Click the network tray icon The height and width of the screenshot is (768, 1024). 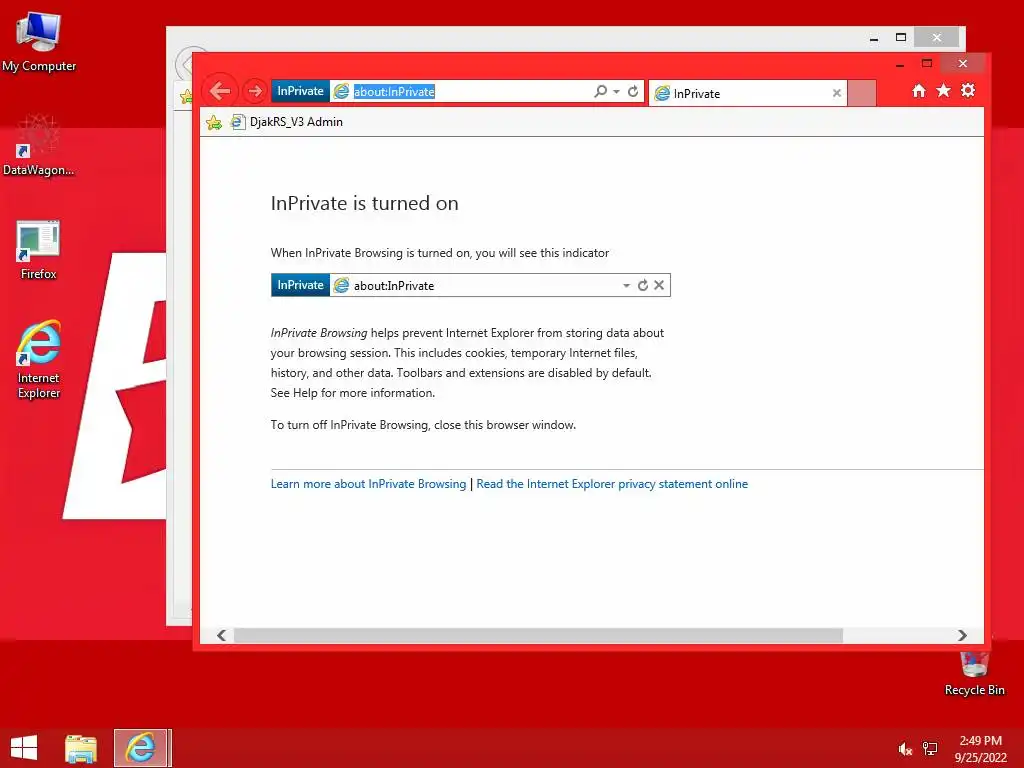click(930, 749)
